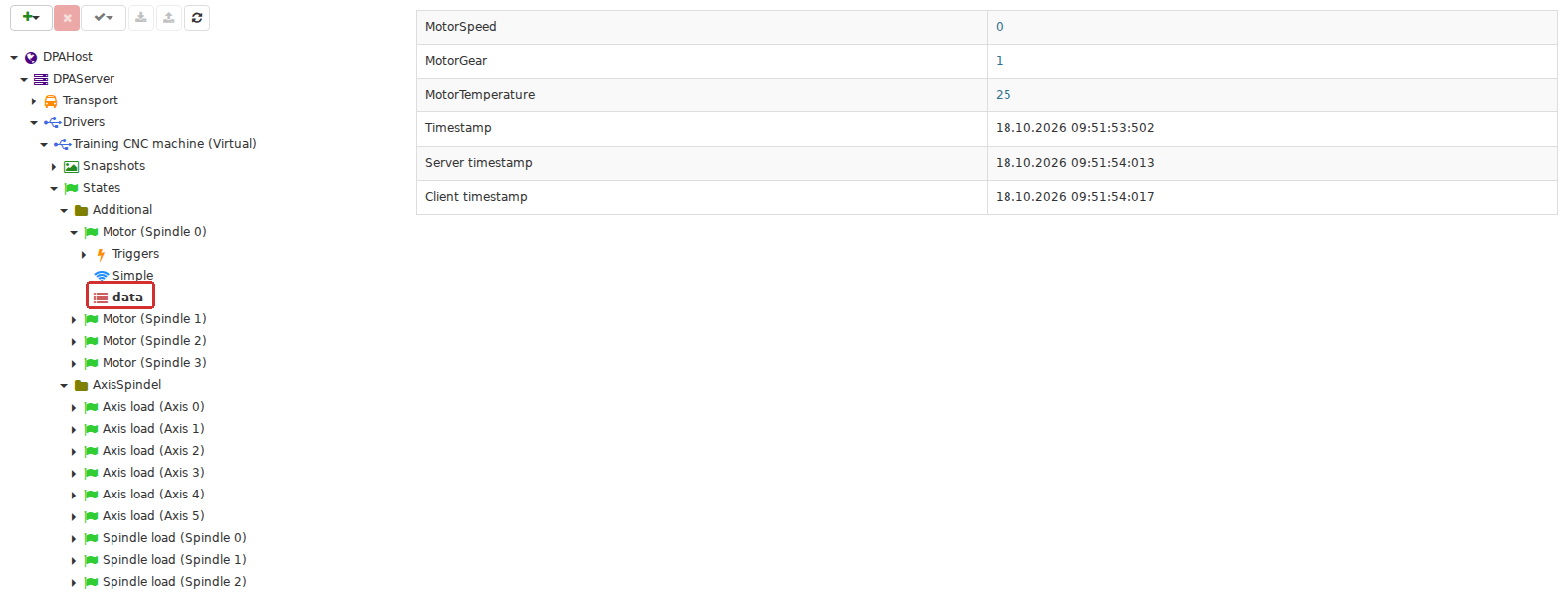Click the AxisSpindel folder icon
The width and height of the screenshot is (1568, 597).
pyautogui.click(x=81, y=386)
